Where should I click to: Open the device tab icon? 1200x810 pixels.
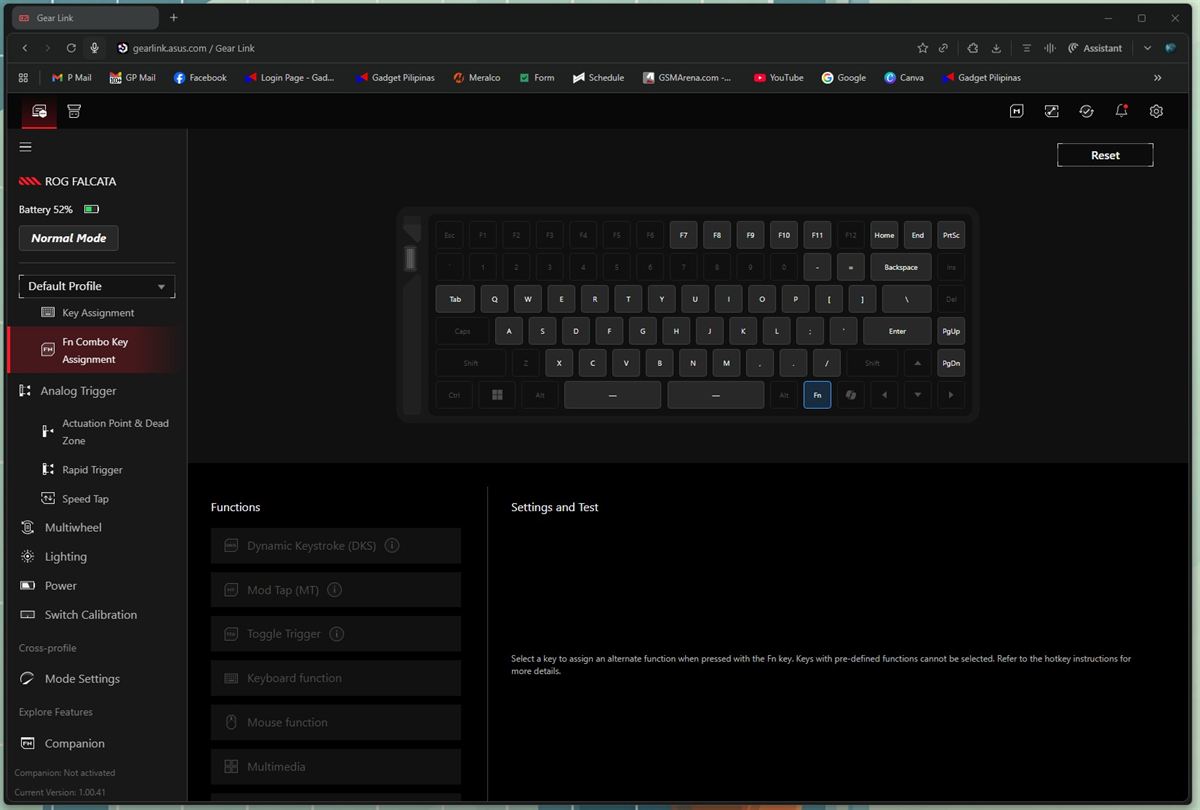(x=39, y=111)
